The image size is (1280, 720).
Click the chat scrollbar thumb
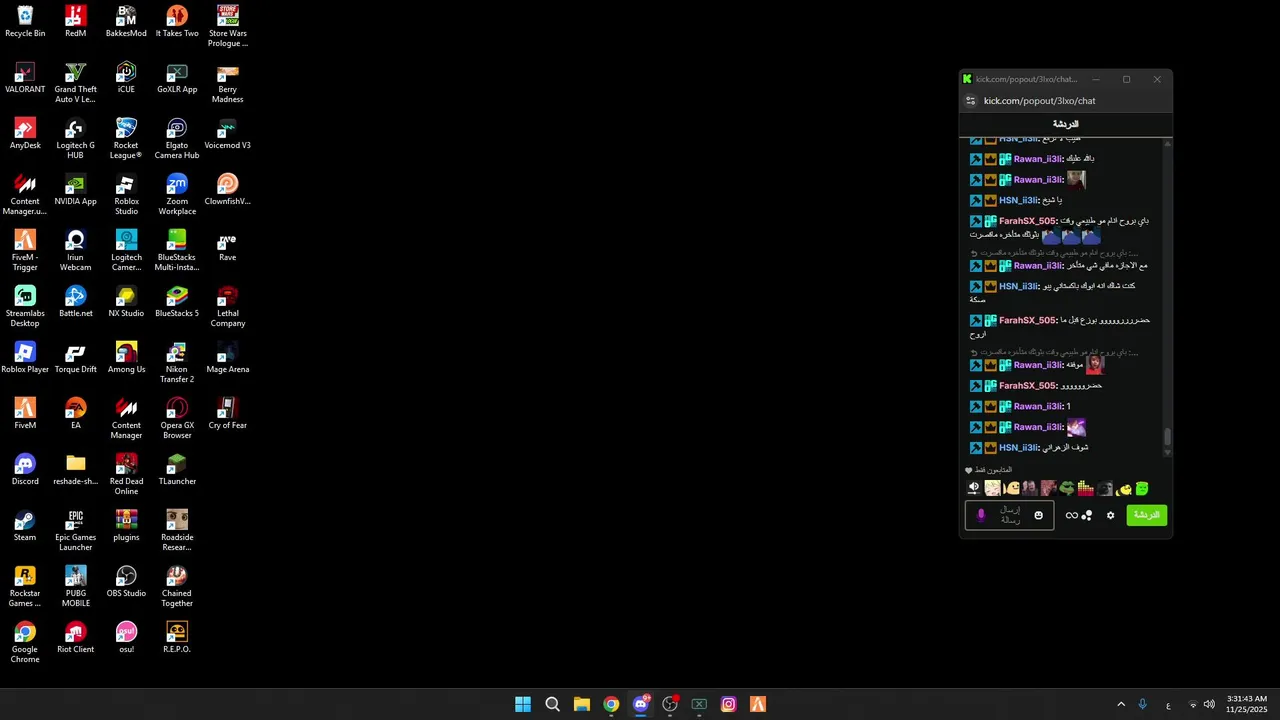(x=1167, y=437)
